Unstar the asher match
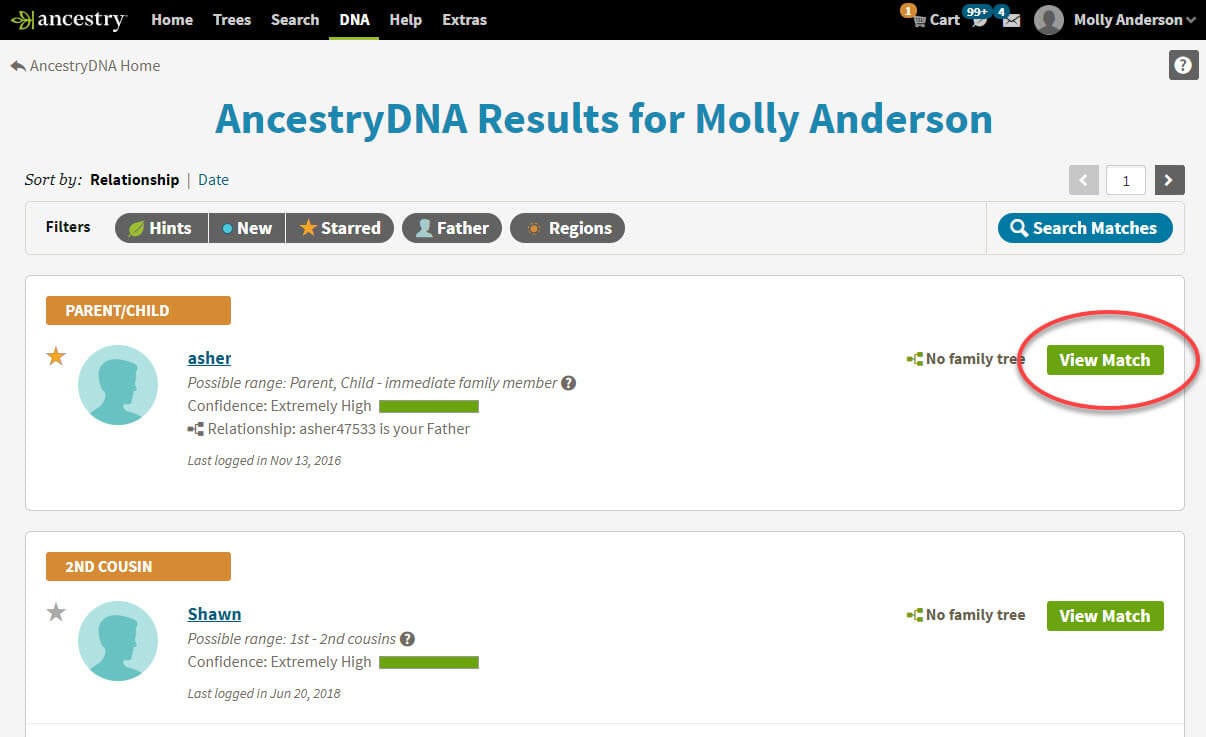 [x=56, y=356]
